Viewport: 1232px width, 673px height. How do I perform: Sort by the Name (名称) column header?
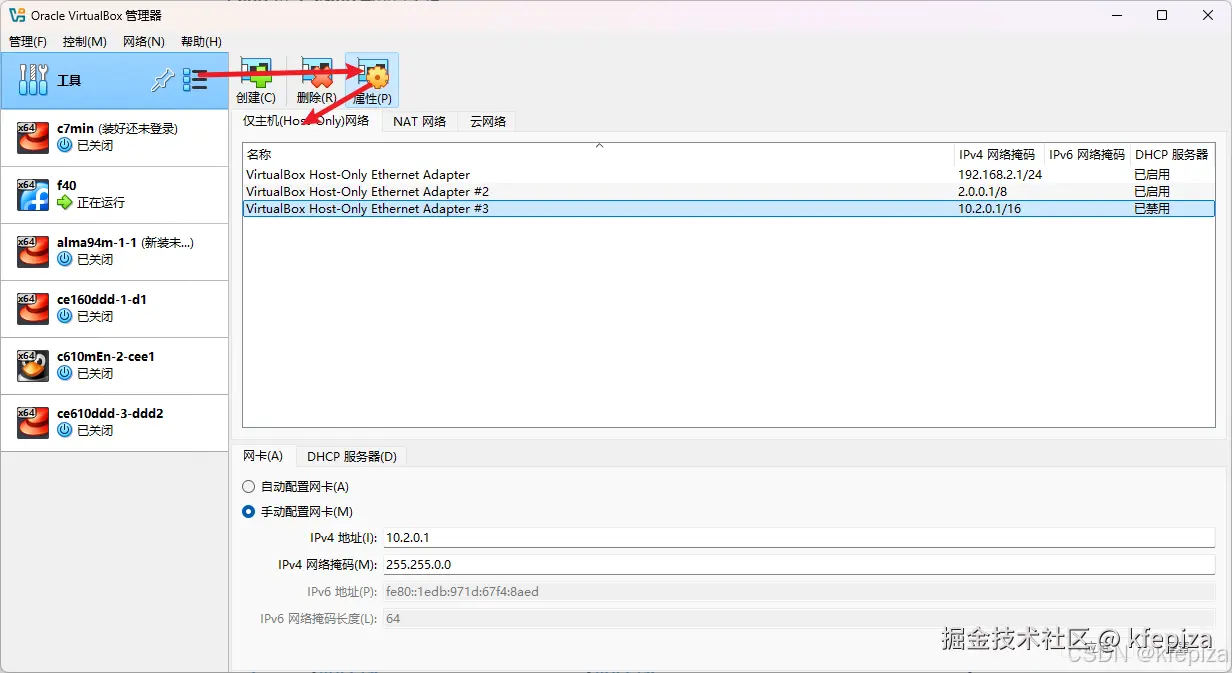tap(598, 154)
